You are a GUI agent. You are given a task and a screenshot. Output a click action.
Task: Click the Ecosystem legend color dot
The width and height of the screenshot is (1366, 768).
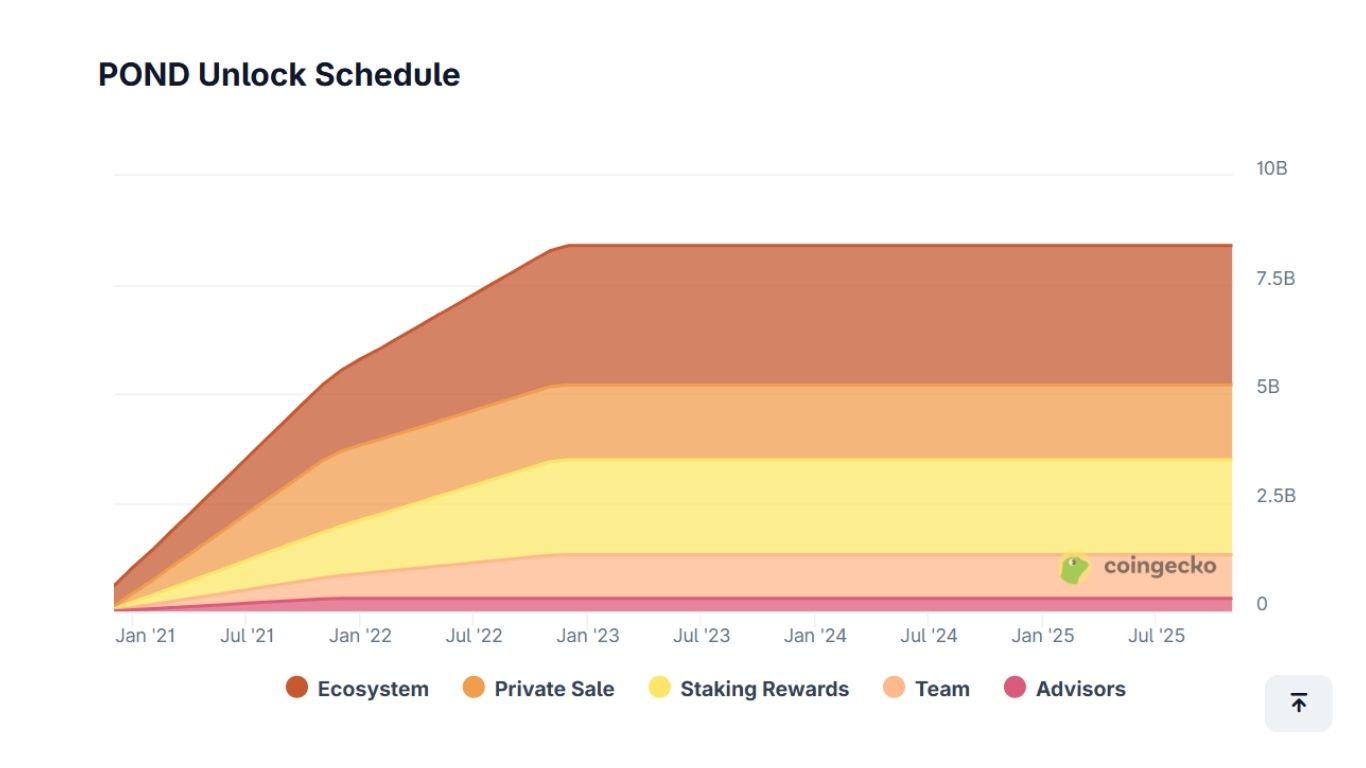tap(297, 688)
